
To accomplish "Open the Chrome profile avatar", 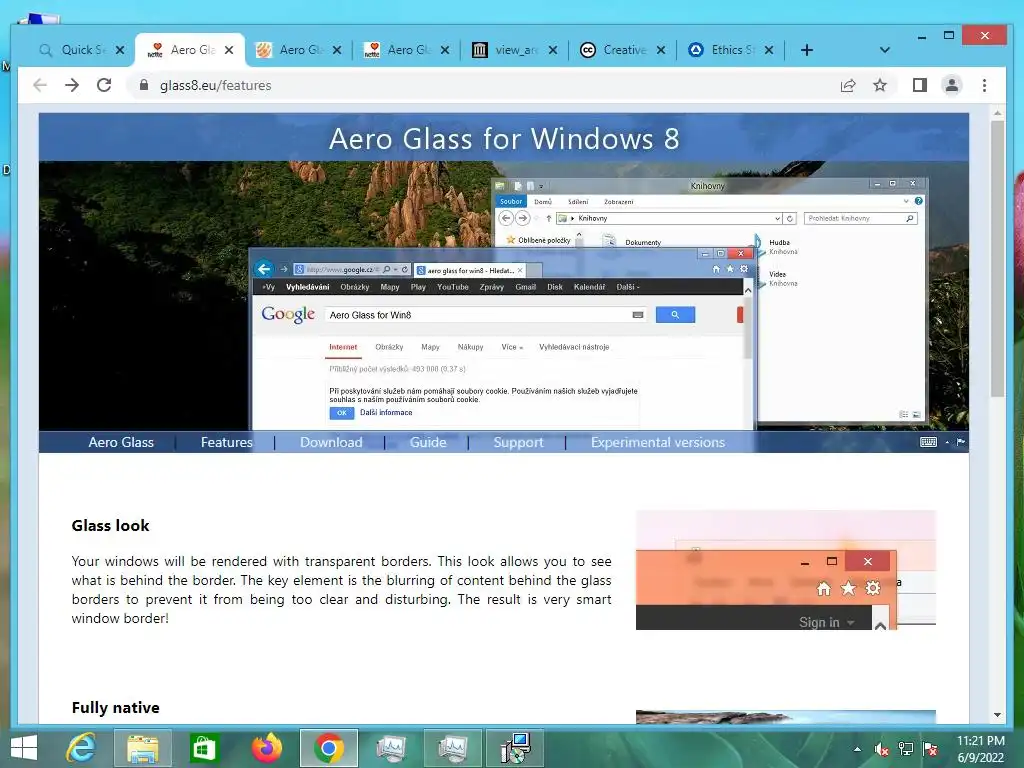I will click(952, 85).
